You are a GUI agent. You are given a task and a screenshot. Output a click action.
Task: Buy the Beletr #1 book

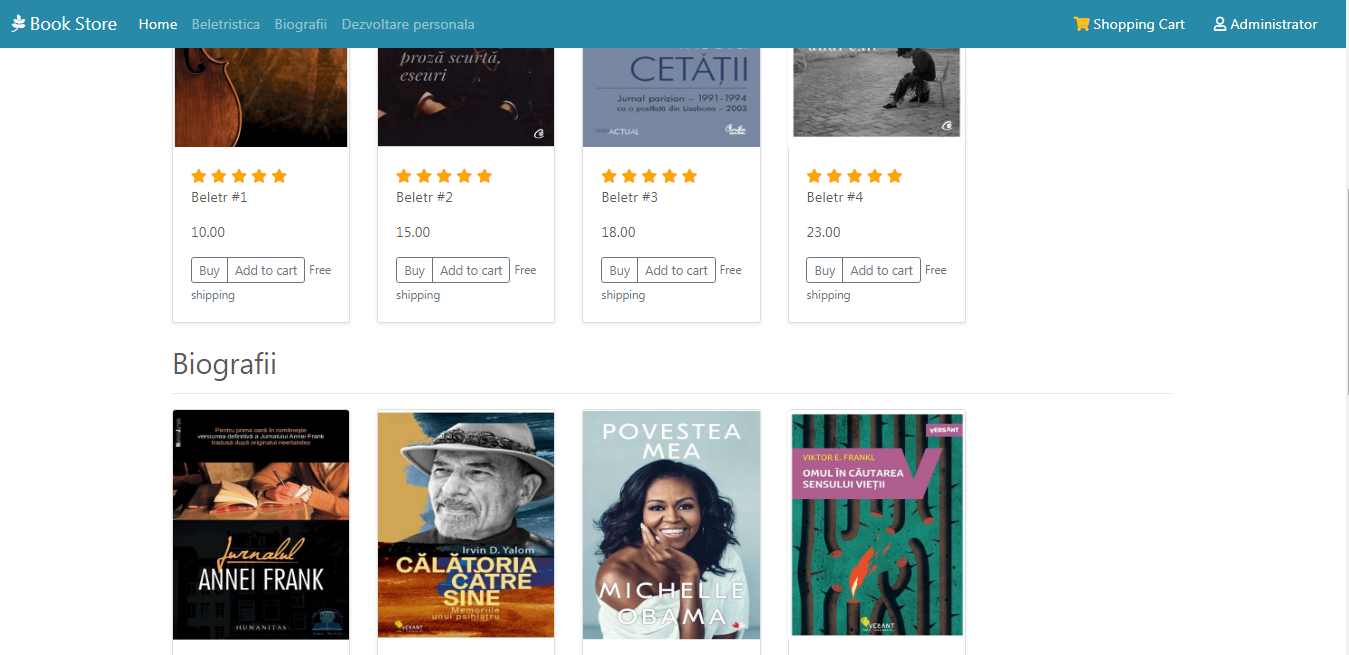[x=209, y=270]
